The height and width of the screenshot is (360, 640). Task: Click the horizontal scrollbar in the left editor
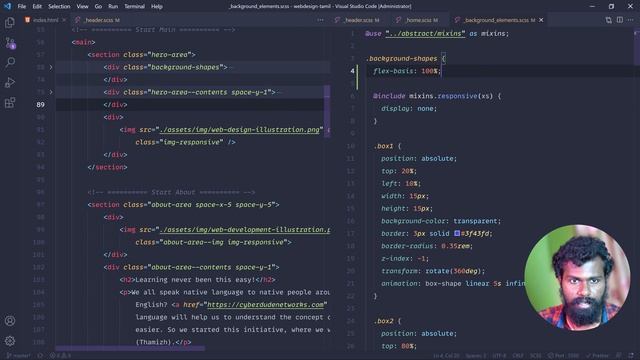click(130, 349)
